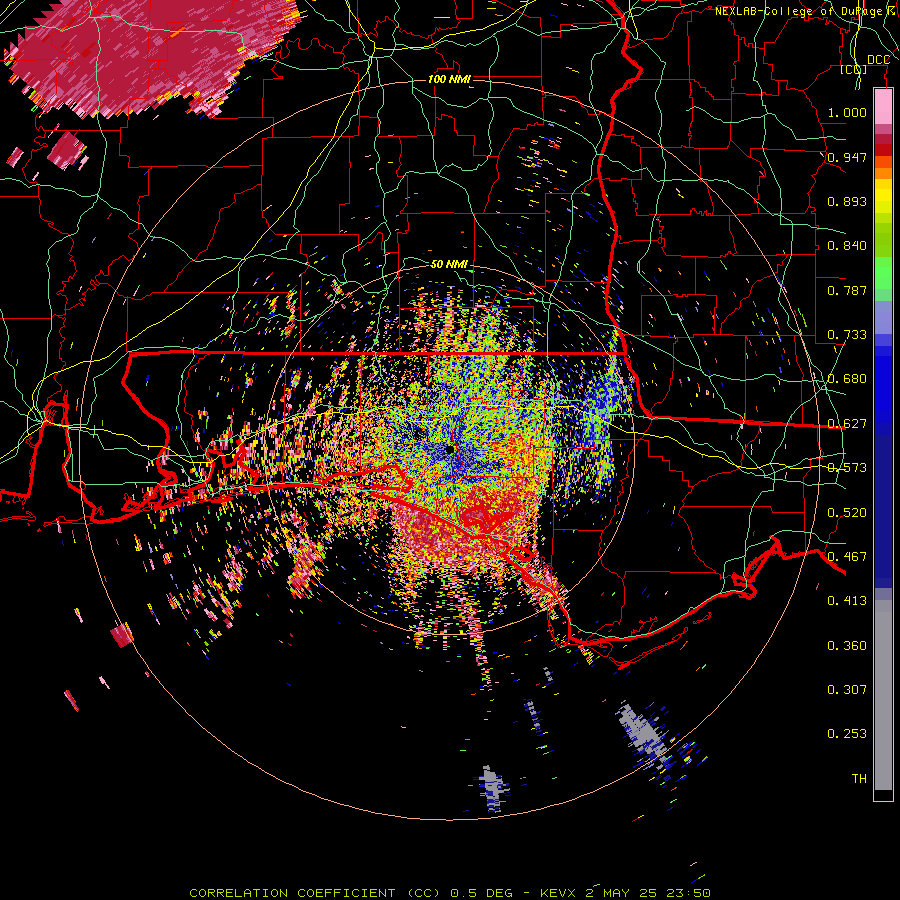Click the gray echo patch in the southeast gulf
Viewport: 900px width, 900px height.
[x=644, y=733]
